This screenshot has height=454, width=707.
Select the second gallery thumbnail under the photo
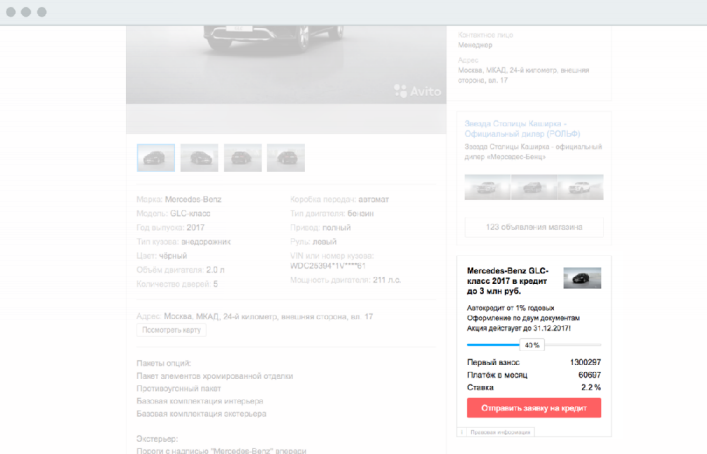(199, 158)
